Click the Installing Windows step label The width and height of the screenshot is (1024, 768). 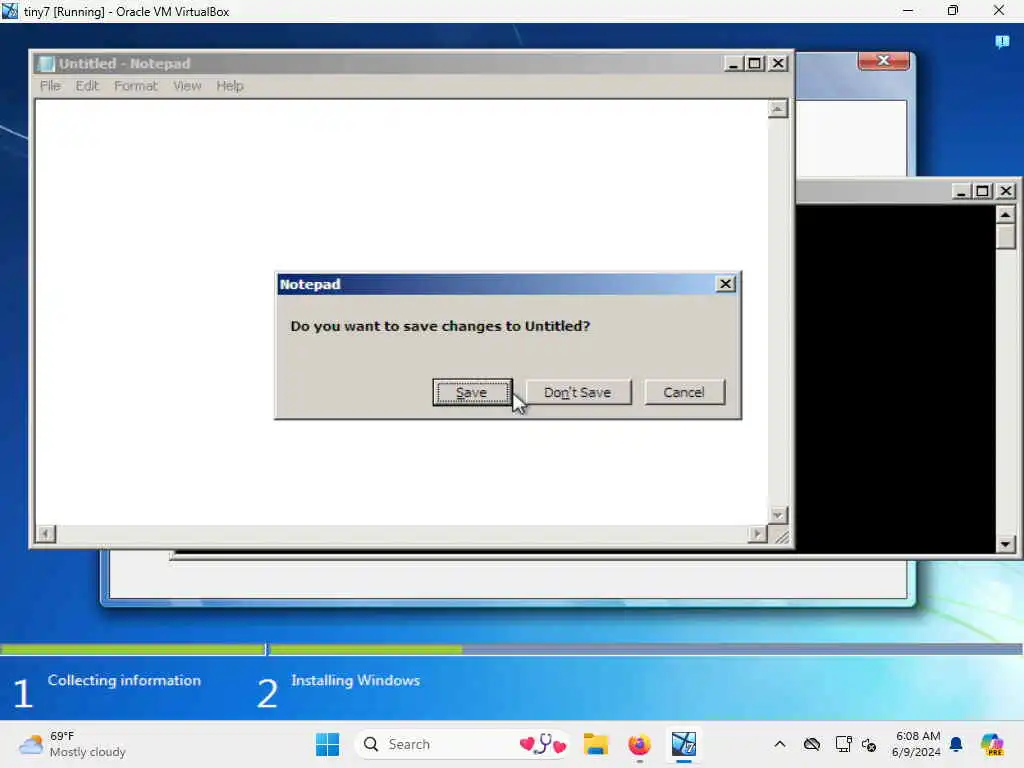(355, 680)
